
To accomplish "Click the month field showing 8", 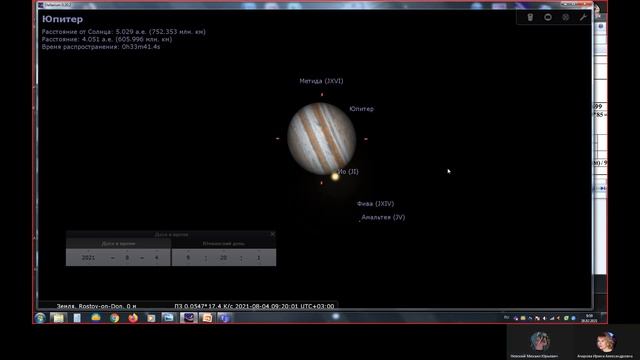I will 127,258.
